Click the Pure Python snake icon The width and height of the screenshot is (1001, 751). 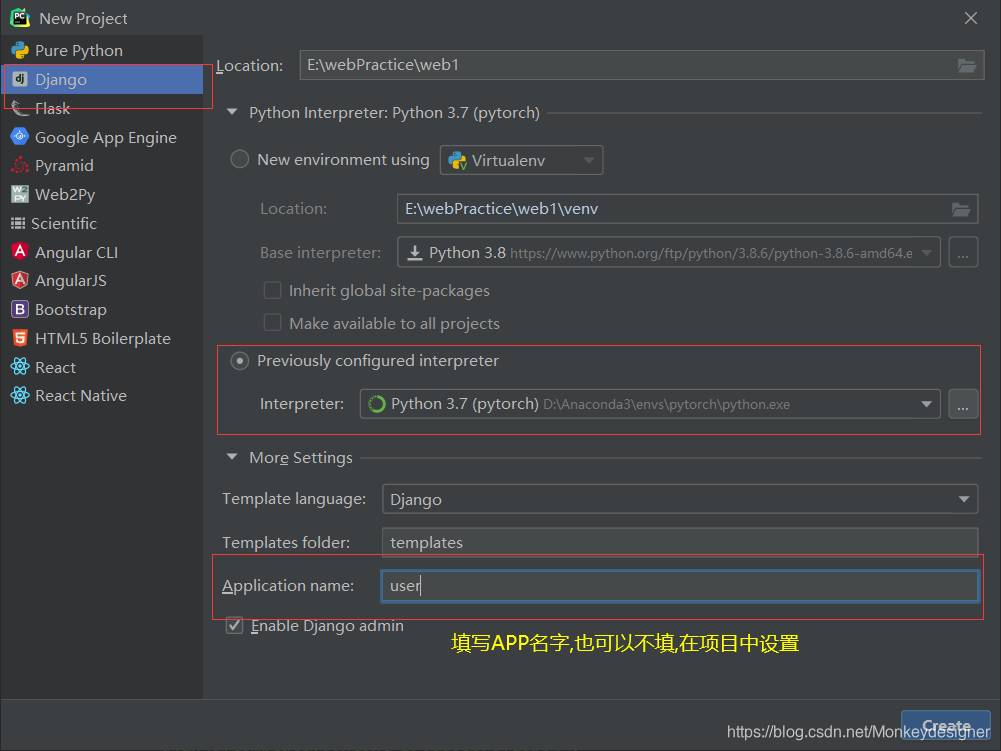(x=20, y=50)
